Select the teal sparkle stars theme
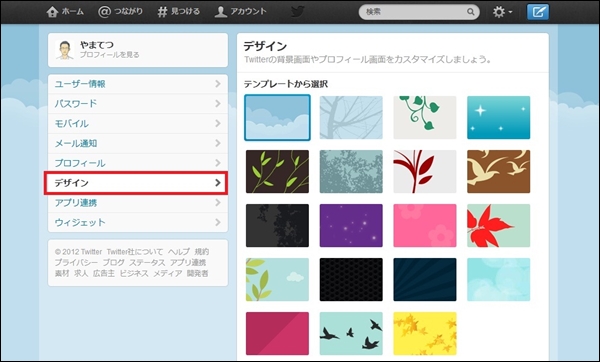The image size is (600, 362). pos(499,117)
